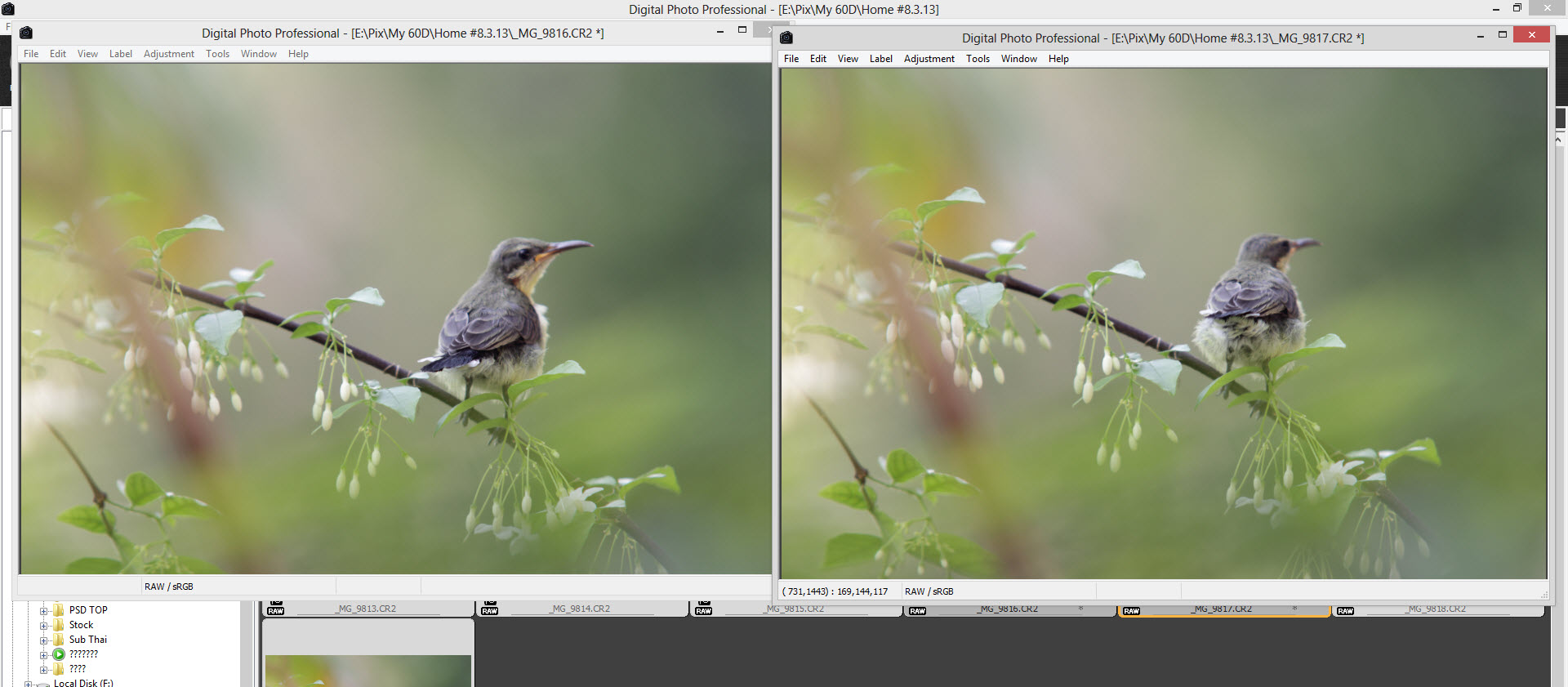Click camera icon in _MG_9817.CR2 title bar
1568x687 pixels.
tap(786, 38)
